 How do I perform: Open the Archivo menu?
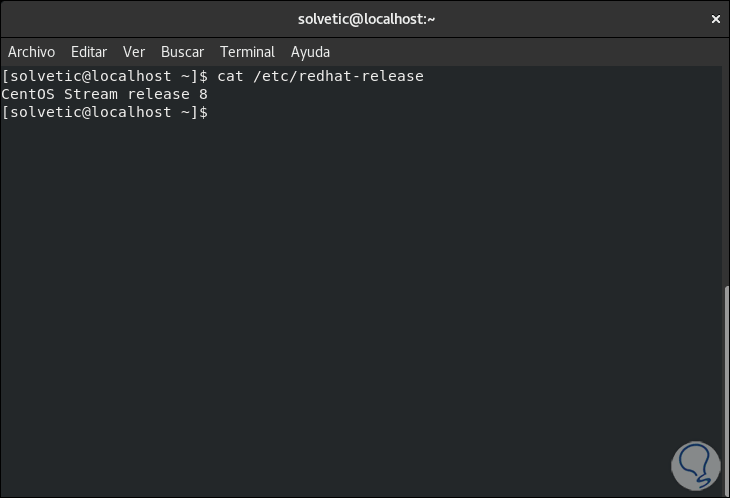pyautogui.click(x=31, y=52)
